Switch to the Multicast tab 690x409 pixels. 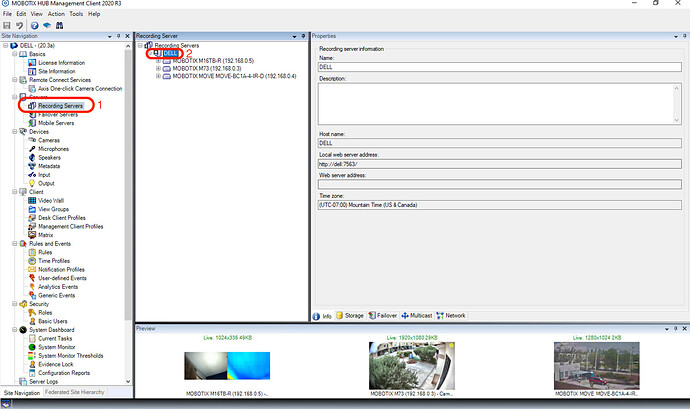tap(417, 316)
